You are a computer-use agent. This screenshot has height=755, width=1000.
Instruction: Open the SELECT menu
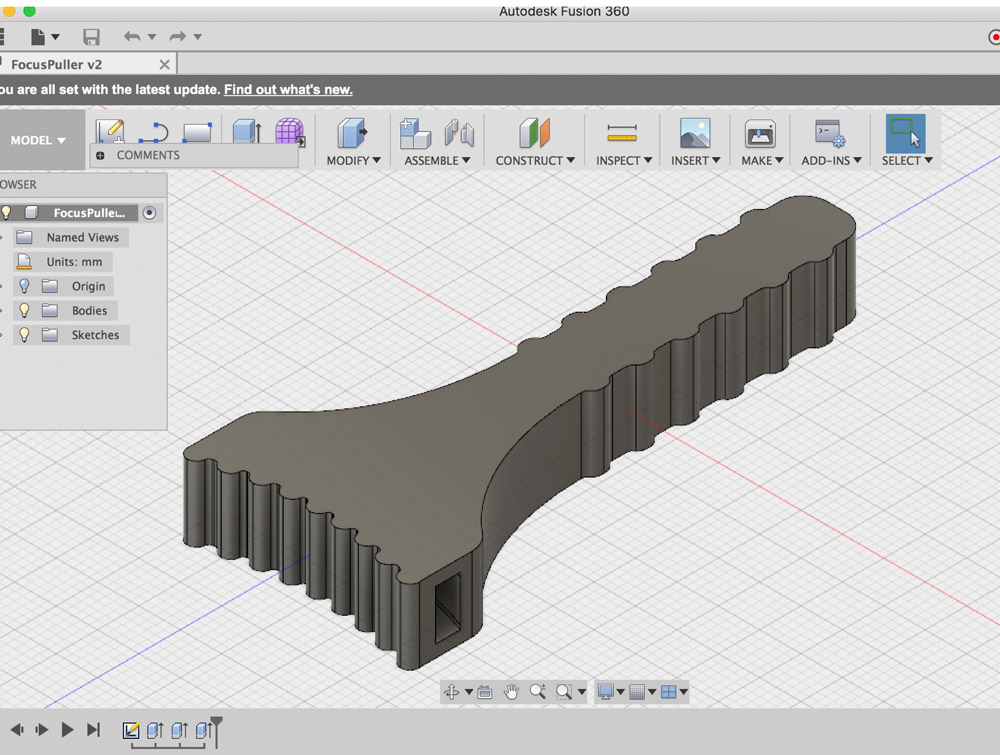point(907,161)
